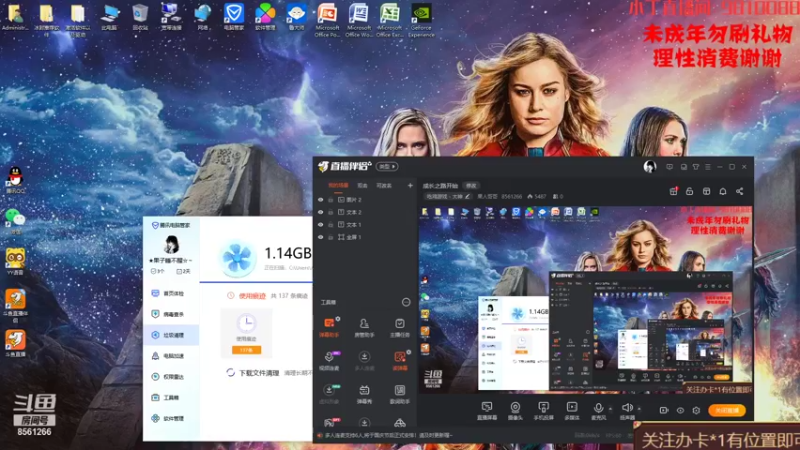Open the settings gear in the bottom bar
The image size is (800, 450).
[696, 410]
